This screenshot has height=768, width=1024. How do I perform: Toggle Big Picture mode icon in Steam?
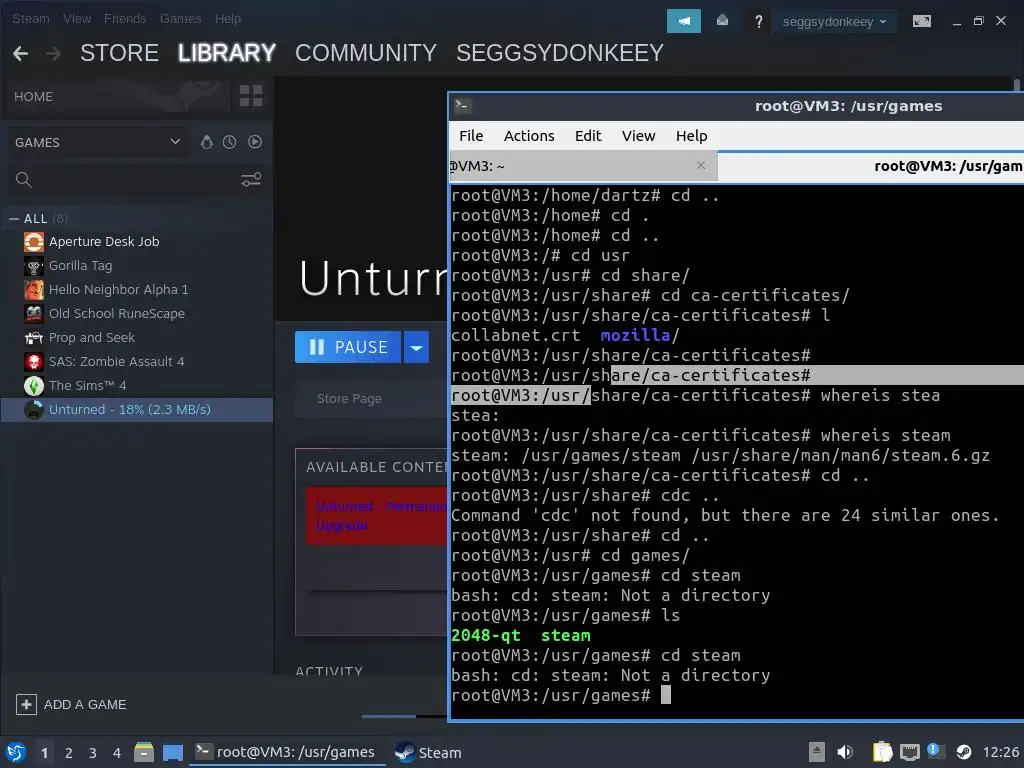click(x=921, y=21)
